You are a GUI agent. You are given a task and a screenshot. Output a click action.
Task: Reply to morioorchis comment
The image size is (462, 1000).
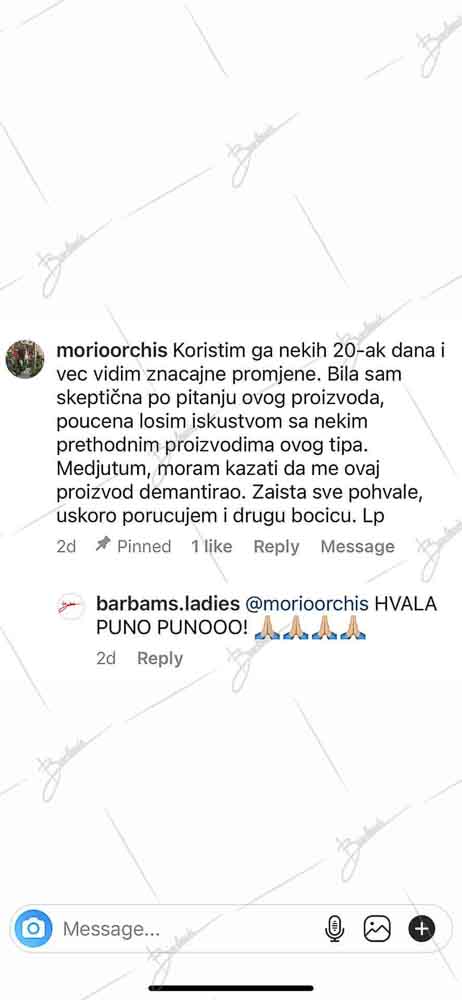(x=276, y=547)
